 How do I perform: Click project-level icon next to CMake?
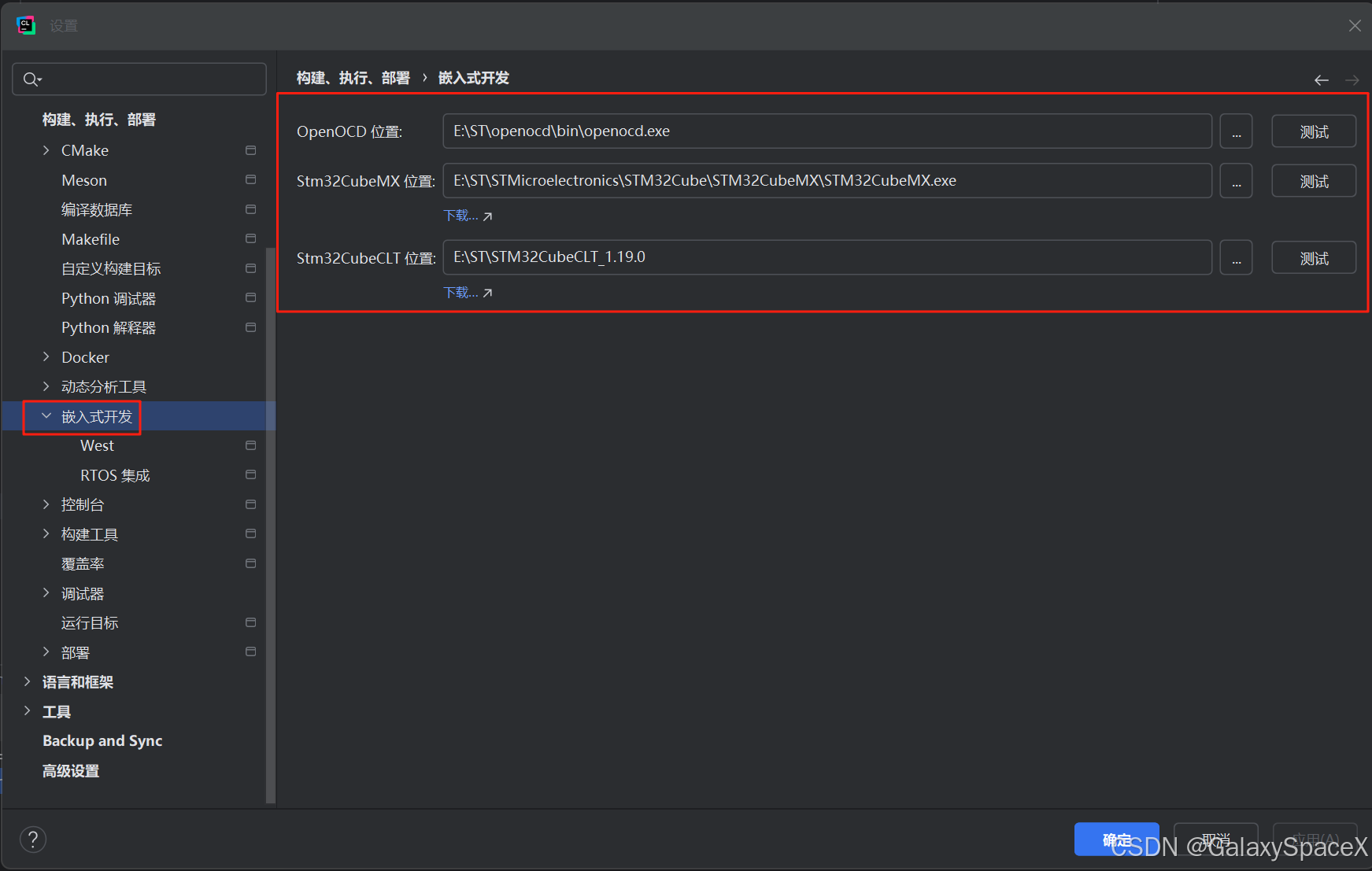pos(250,150)
